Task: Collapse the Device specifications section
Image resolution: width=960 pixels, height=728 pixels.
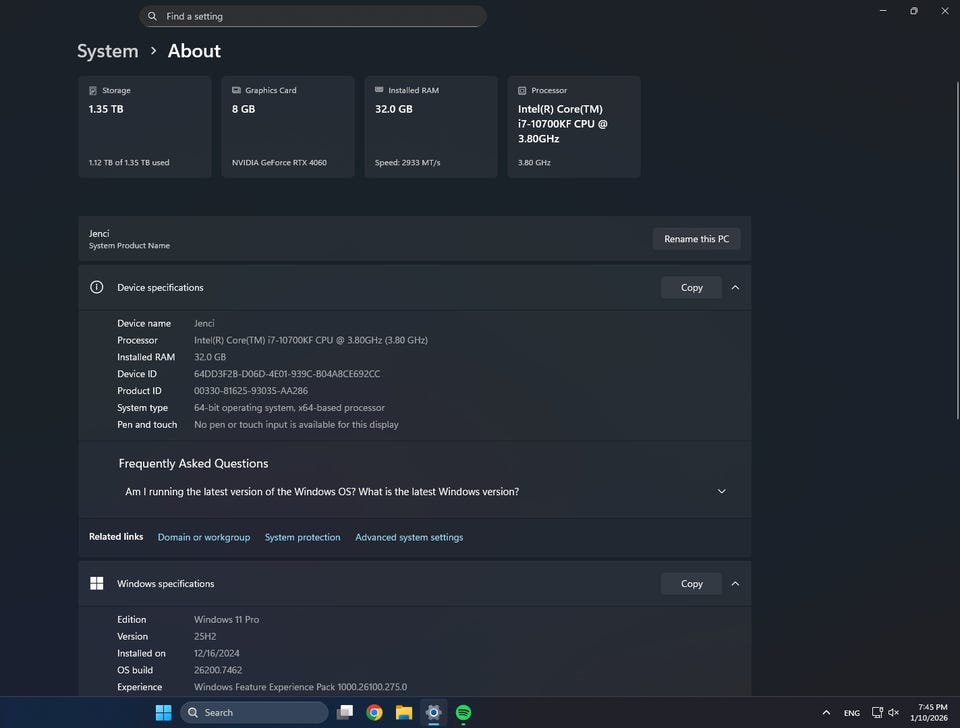Action: point(735,287)
